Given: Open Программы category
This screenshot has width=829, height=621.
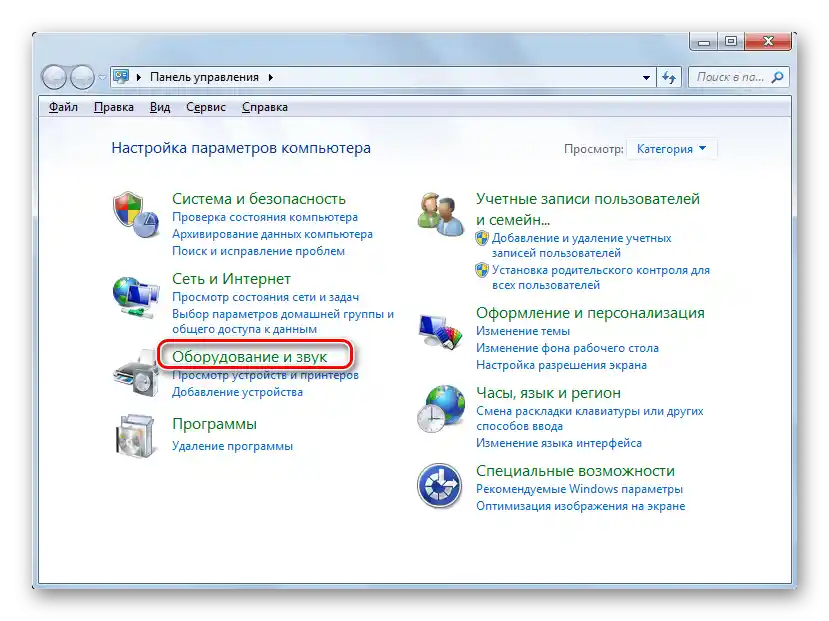Looking at the screenshot, I should click(214, 424).
